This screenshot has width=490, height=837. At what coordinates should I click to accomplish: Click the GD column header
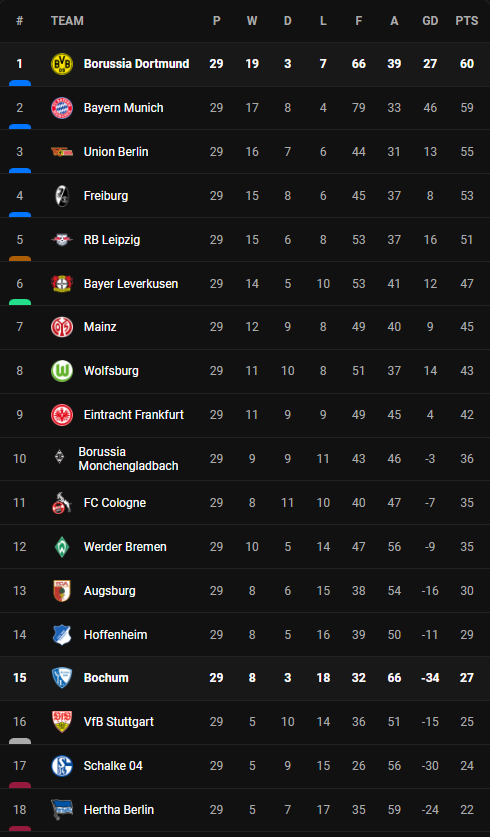tap(430, 21)
